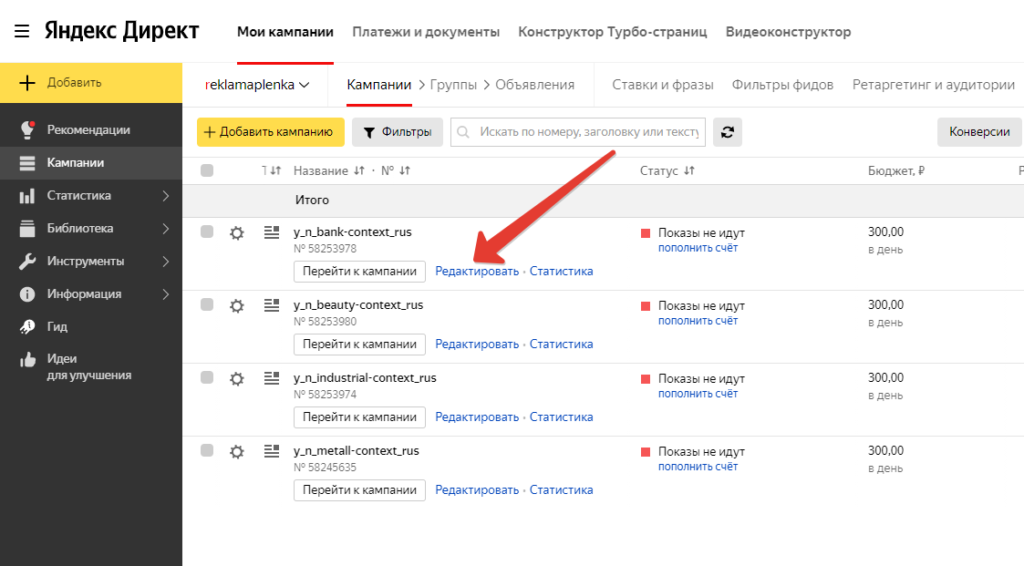Viewport: 1024px width, 566px height.
Task: Open the reklamaplenka account dropdown
Action: (257, 85)
